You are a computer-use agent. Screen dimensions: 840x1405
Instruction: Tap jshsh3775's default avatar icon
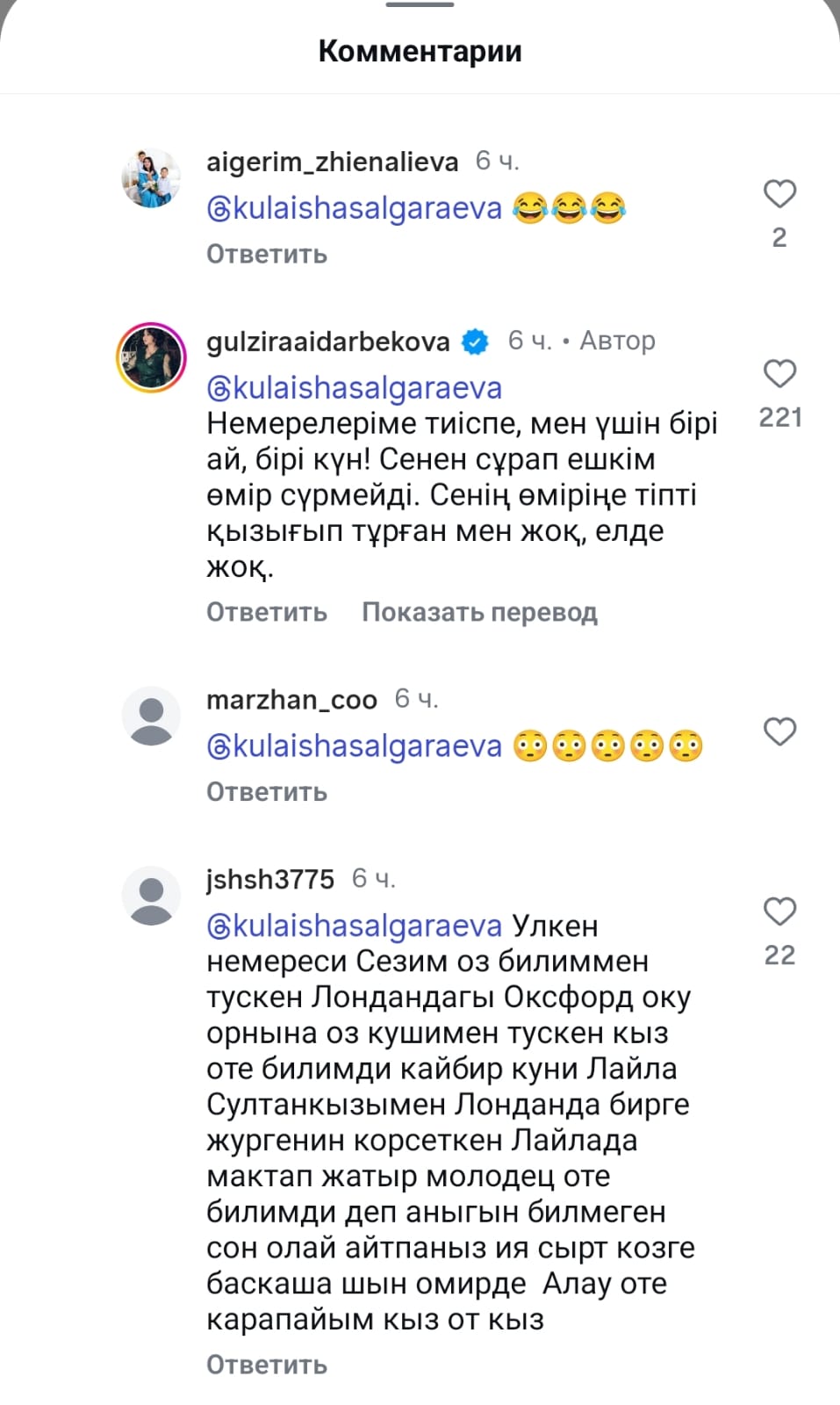click(x=151, y=896)
